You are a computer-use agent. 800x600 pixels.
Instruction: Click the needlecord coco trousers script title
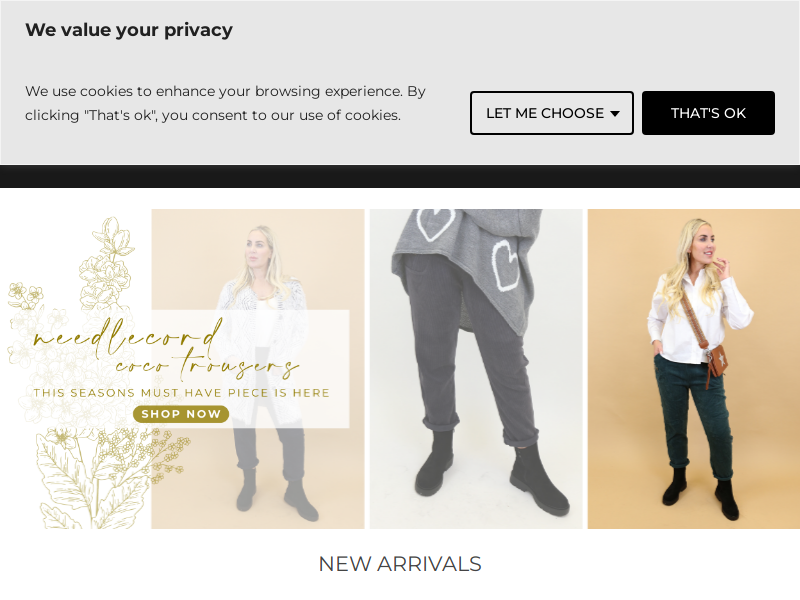[166, 350]
